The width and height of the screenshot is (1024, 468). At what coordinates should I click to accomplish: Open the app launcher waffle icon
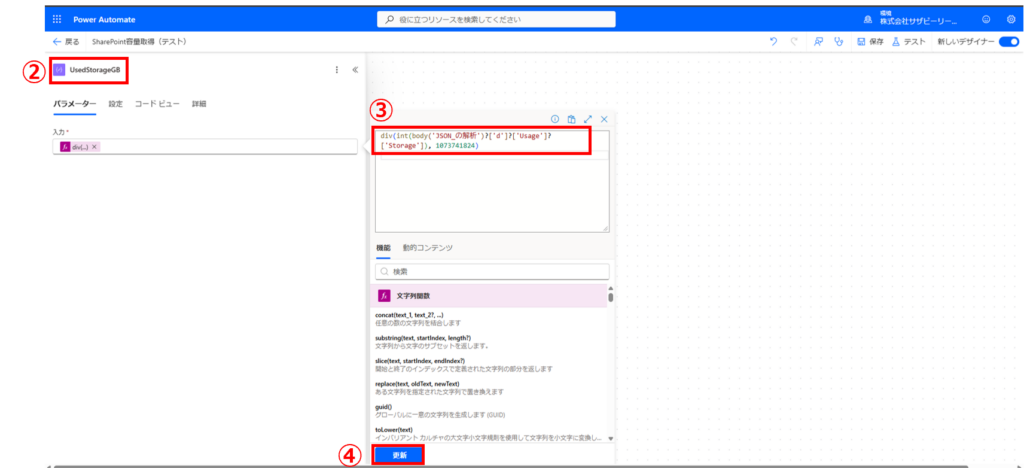point(57,19)
